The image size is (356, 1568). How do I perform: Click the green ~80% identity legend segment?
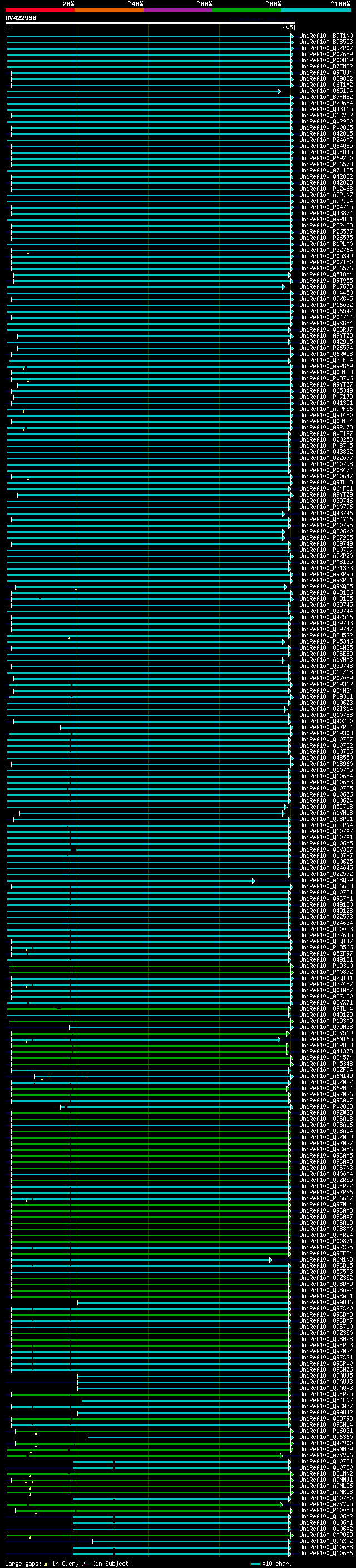point(246,10)
